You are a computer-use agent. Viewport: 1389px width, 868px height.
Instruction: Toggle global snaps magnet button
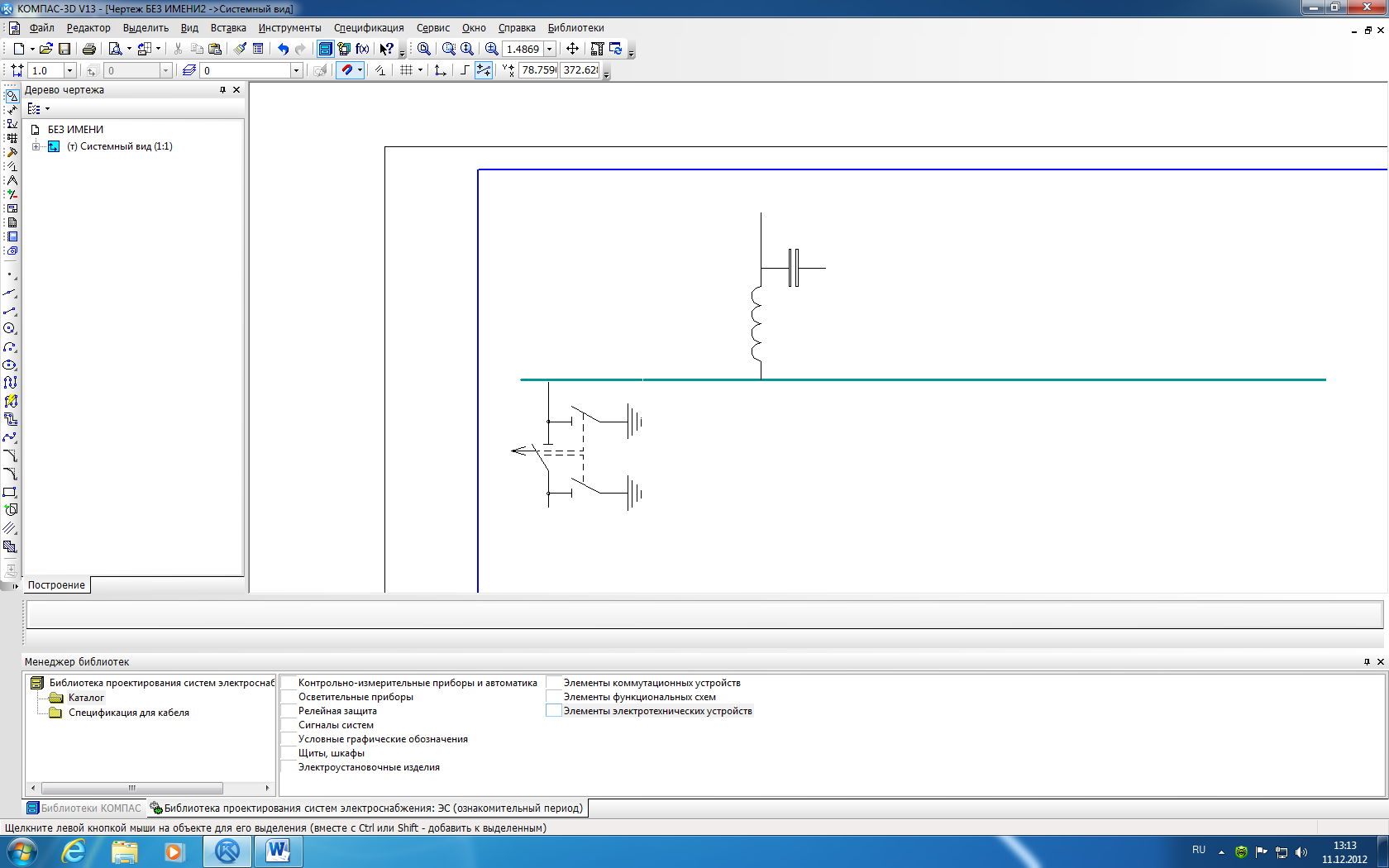[346, 70]
